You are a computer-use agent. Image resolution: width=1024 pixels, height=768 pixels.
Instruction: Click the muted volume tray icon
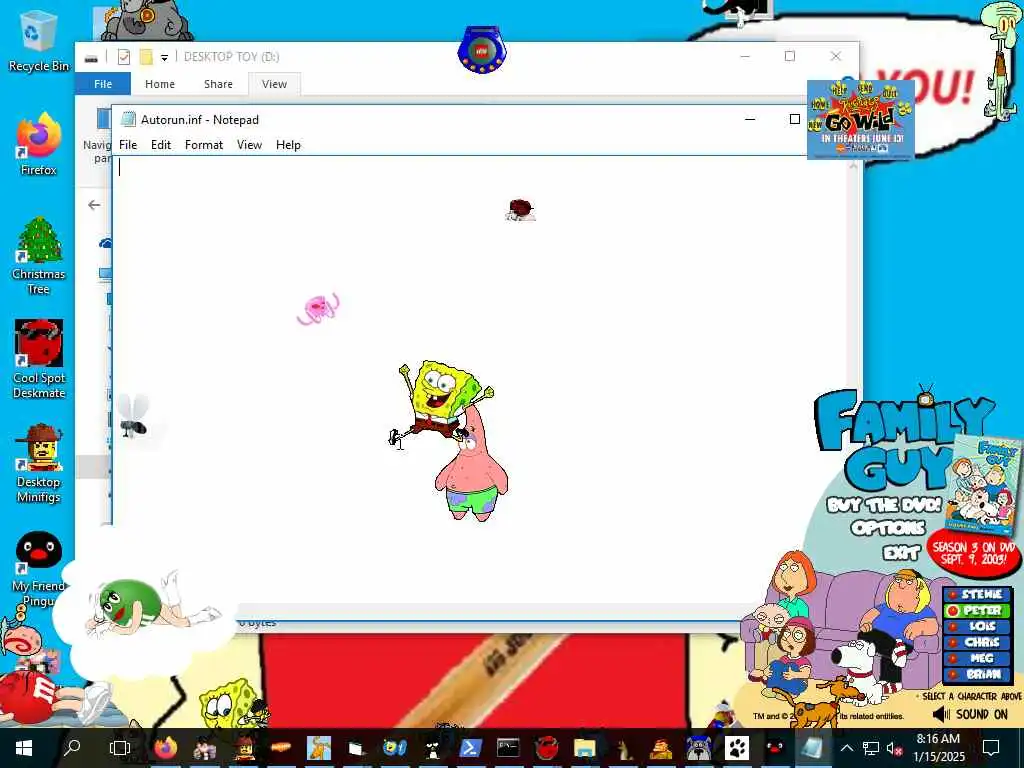tap(894, 748)
